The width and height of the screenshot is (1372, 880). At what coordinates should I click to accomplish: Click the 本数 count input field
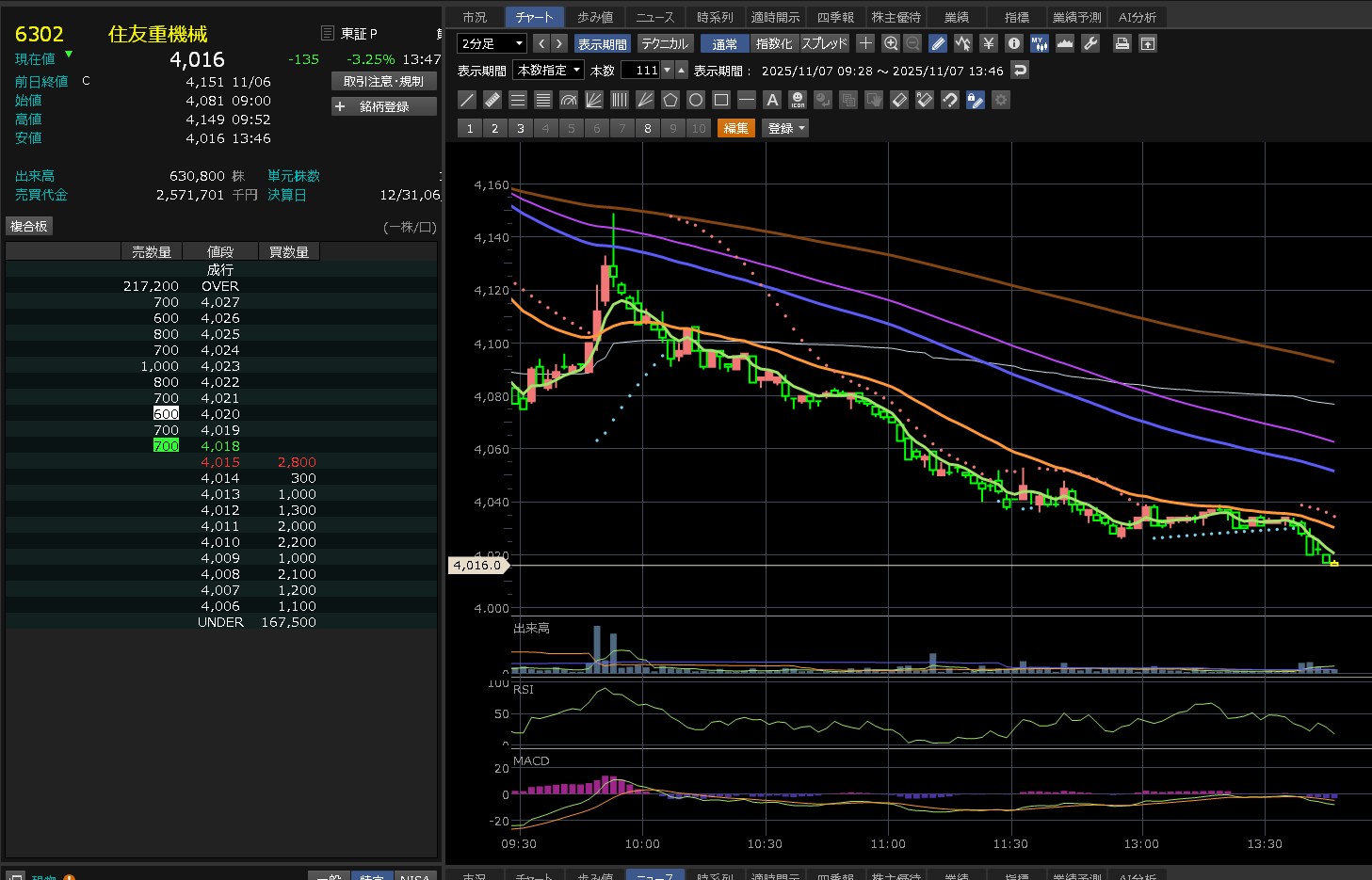coord(640,71)
